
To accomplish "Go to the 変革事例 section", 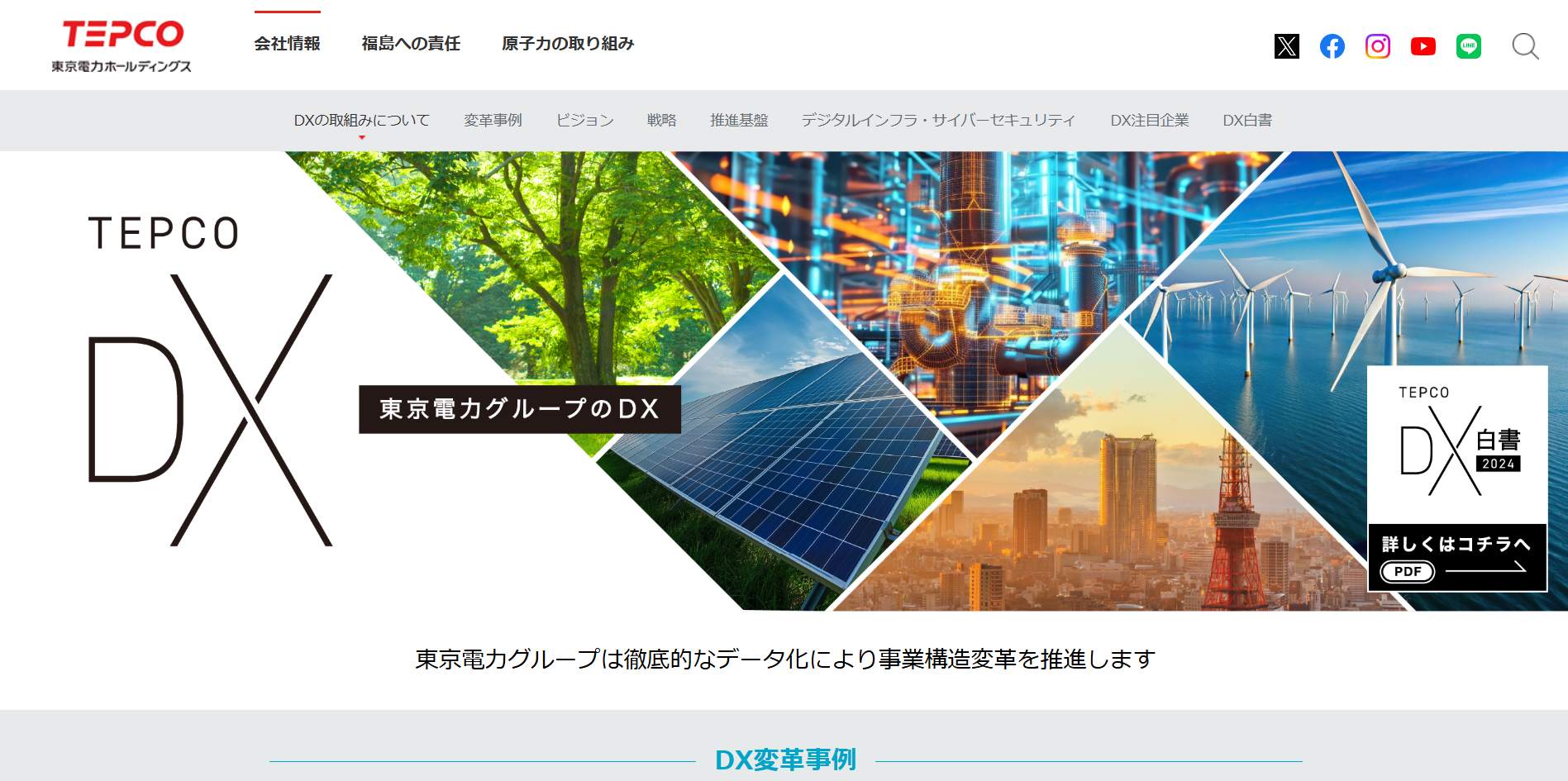I will click(x=493, y=121).
